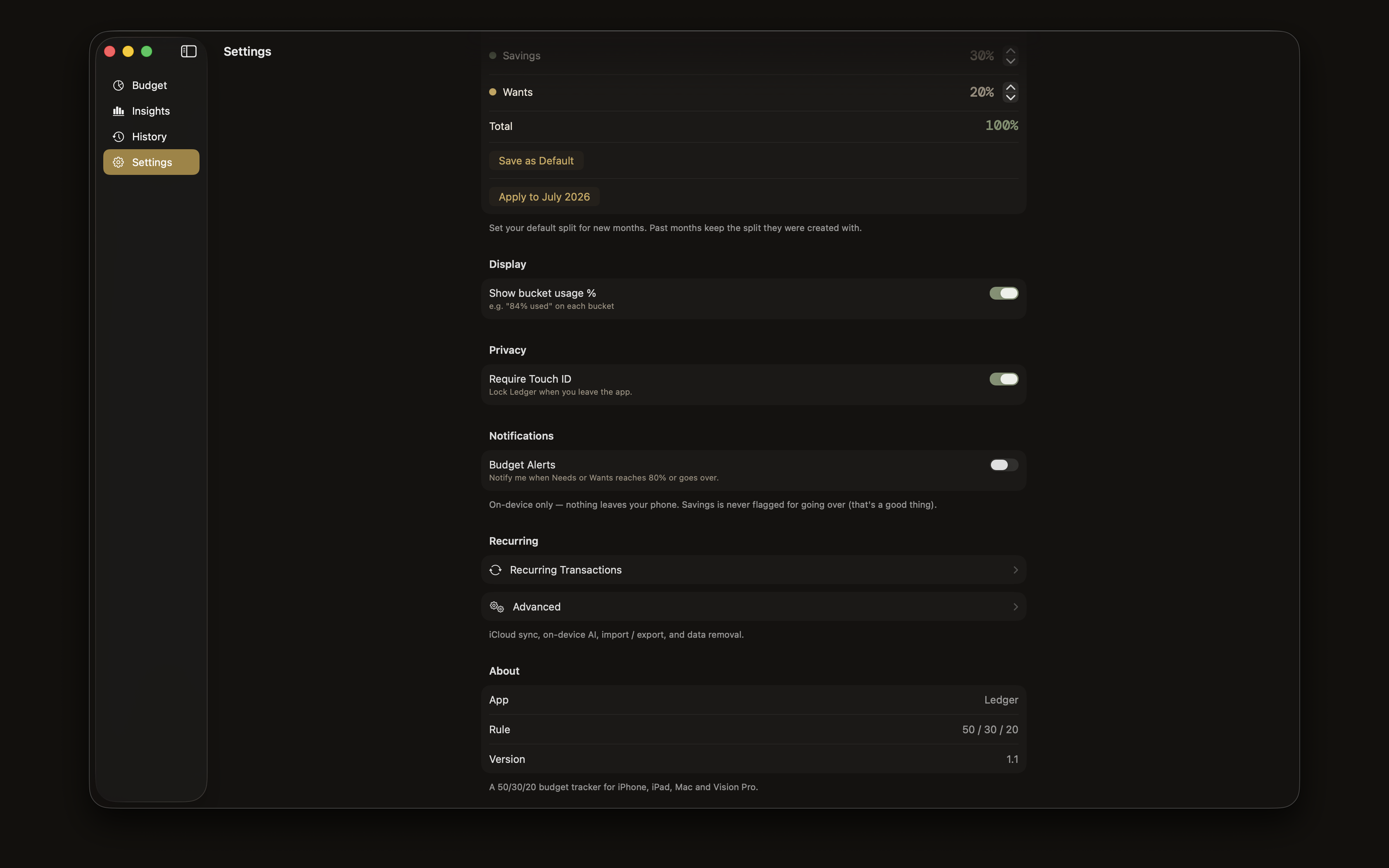Click the Settings page title
This screenshot has width=1389, height=868.
click(247, 52)
